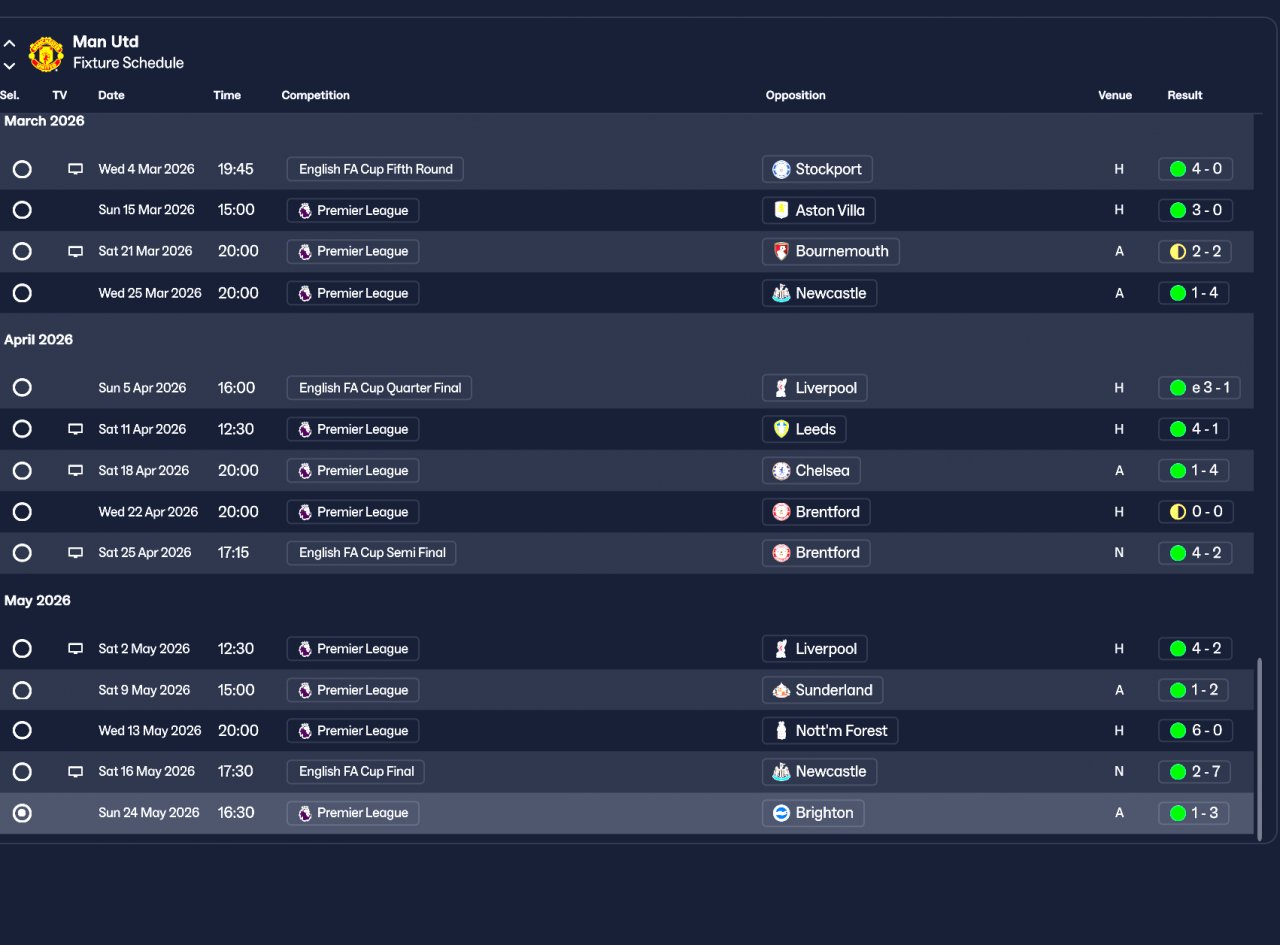The image size is (1280, 945).
Task: View the 3 - 0 result against Aston Villa
Action: (1196, 210)
